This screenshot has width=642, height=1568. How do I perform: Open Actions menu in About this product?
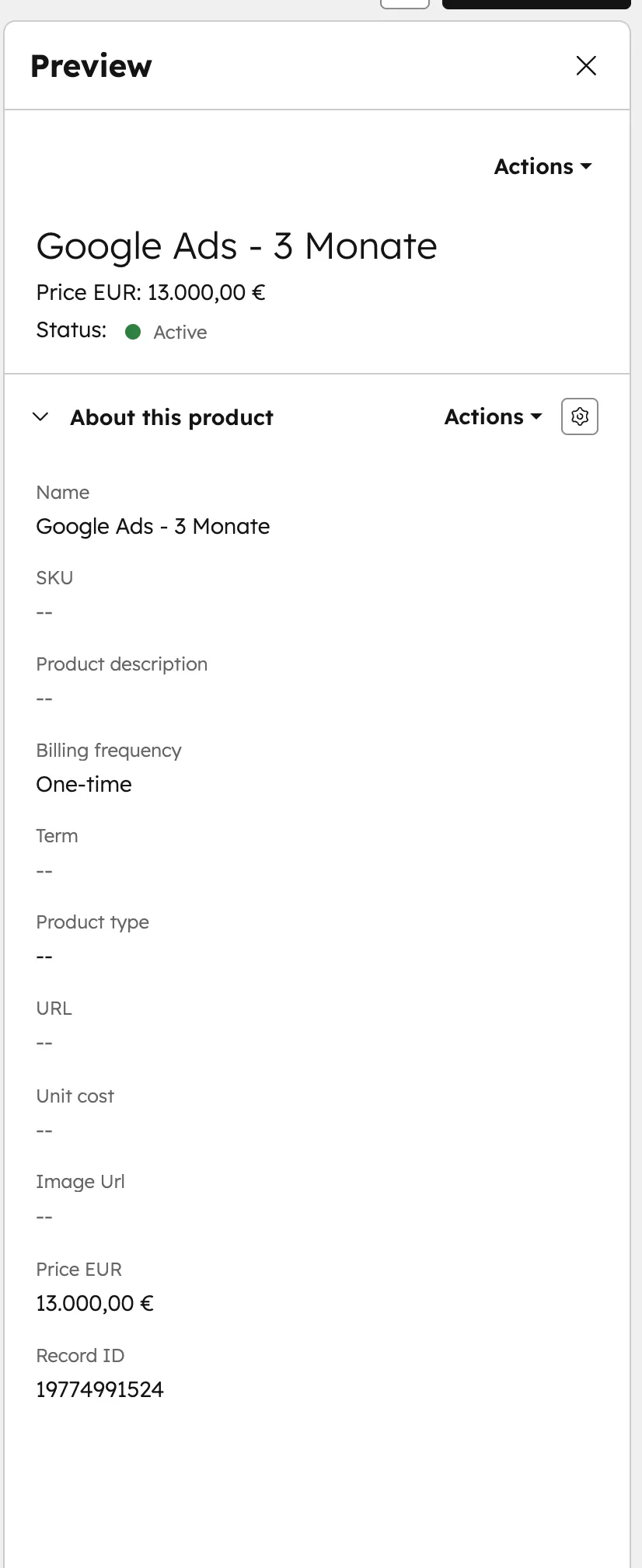(x=493, y=417)
